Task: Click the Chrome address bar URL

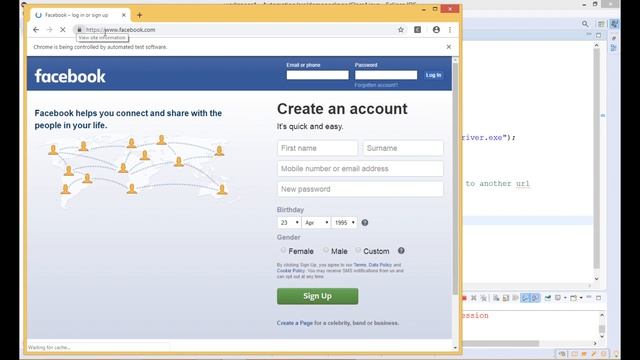Action: tap(120, 29)
